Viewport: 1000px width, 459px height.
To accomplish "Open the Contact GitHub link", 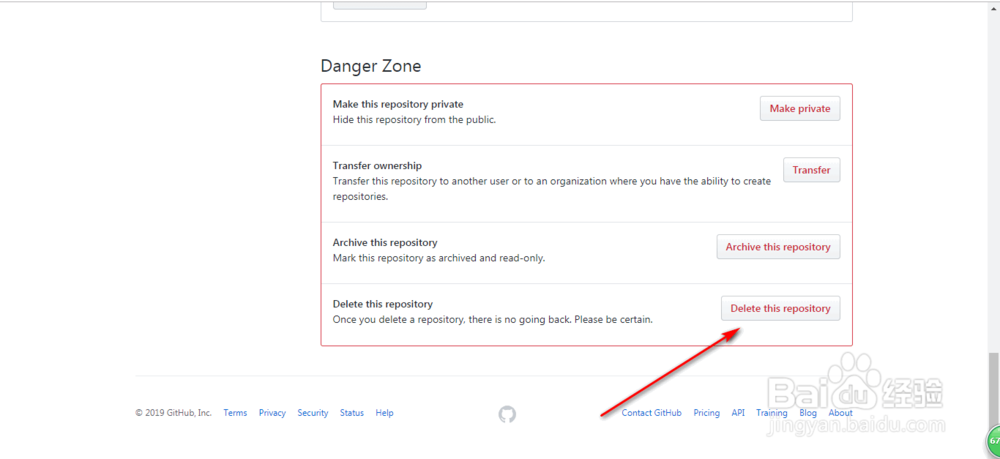I will click(651, 413).
